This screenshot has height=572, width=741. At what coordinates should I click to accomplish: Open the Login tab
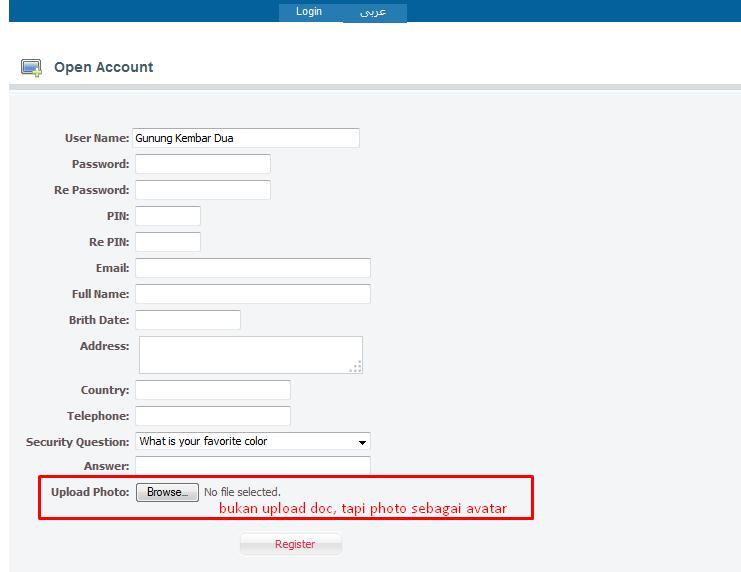(x=309, y=11)
